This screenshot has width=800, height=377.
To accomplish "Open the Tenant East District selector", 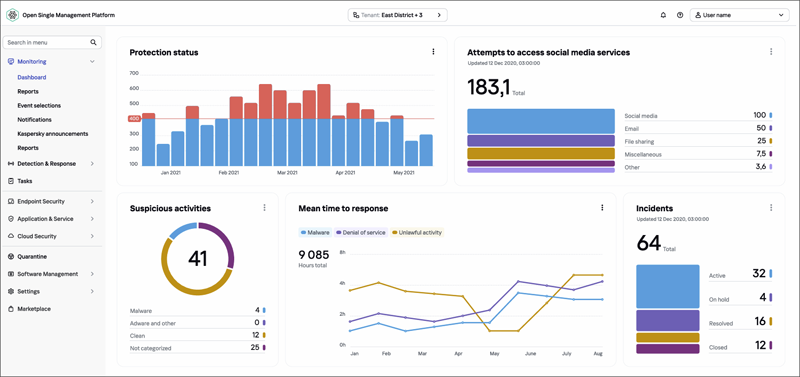I will [x=397, y=15].
